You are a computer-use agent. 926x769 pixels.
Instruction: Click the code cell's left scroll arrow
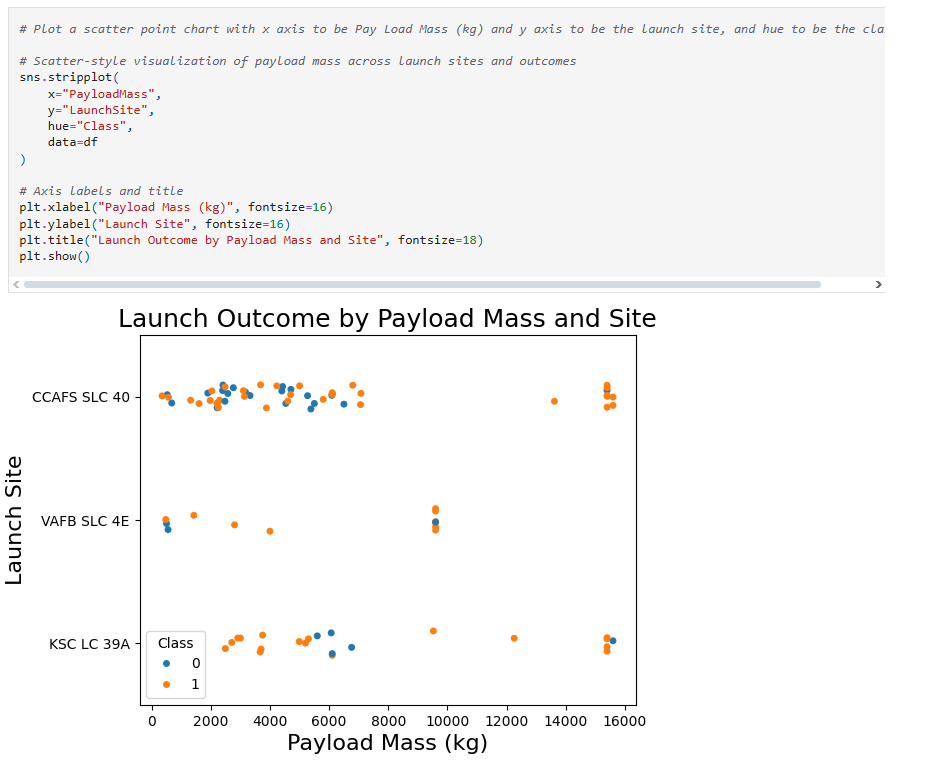pos(16,284)
